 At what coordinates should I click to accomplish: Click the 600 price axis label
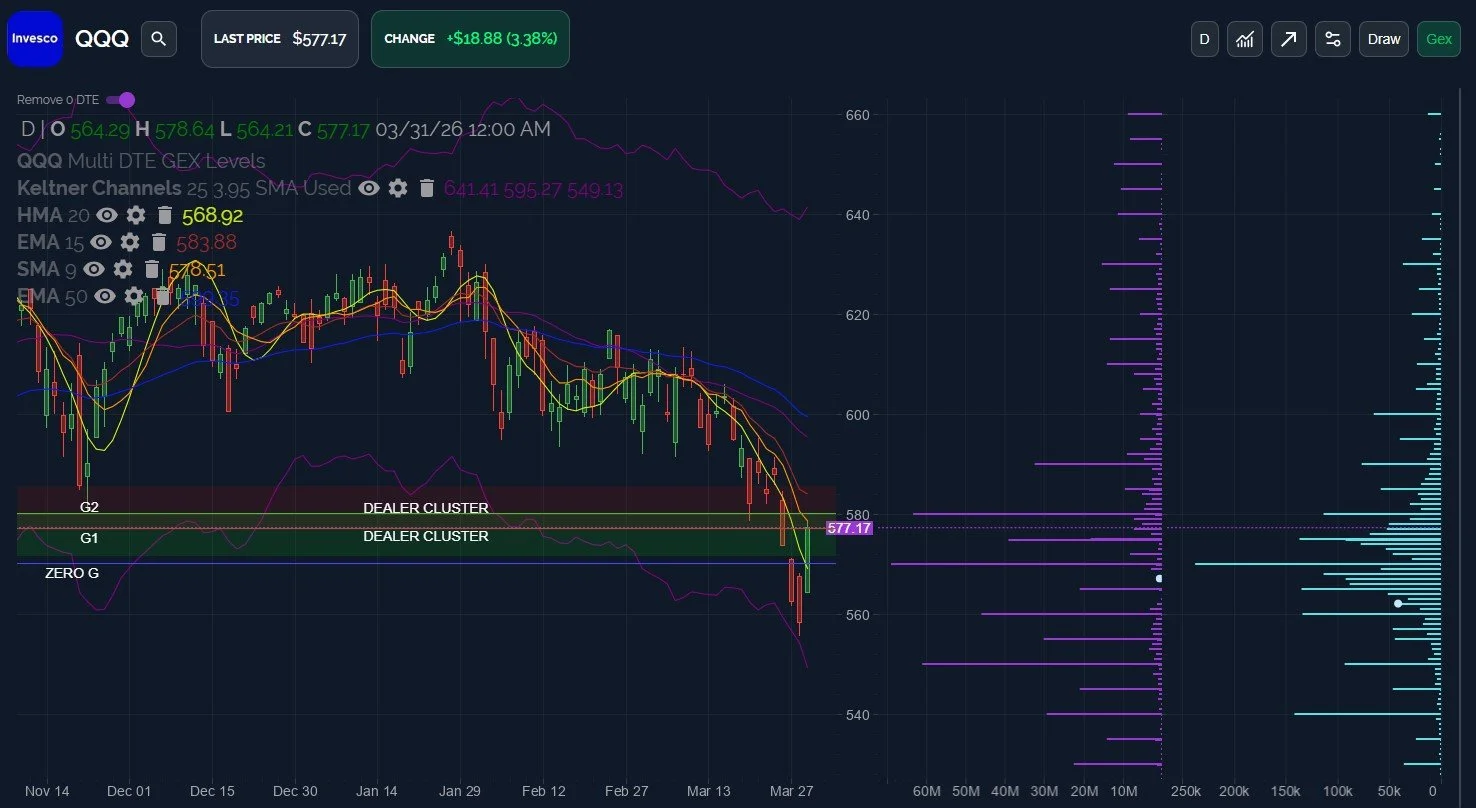point(858,415)
